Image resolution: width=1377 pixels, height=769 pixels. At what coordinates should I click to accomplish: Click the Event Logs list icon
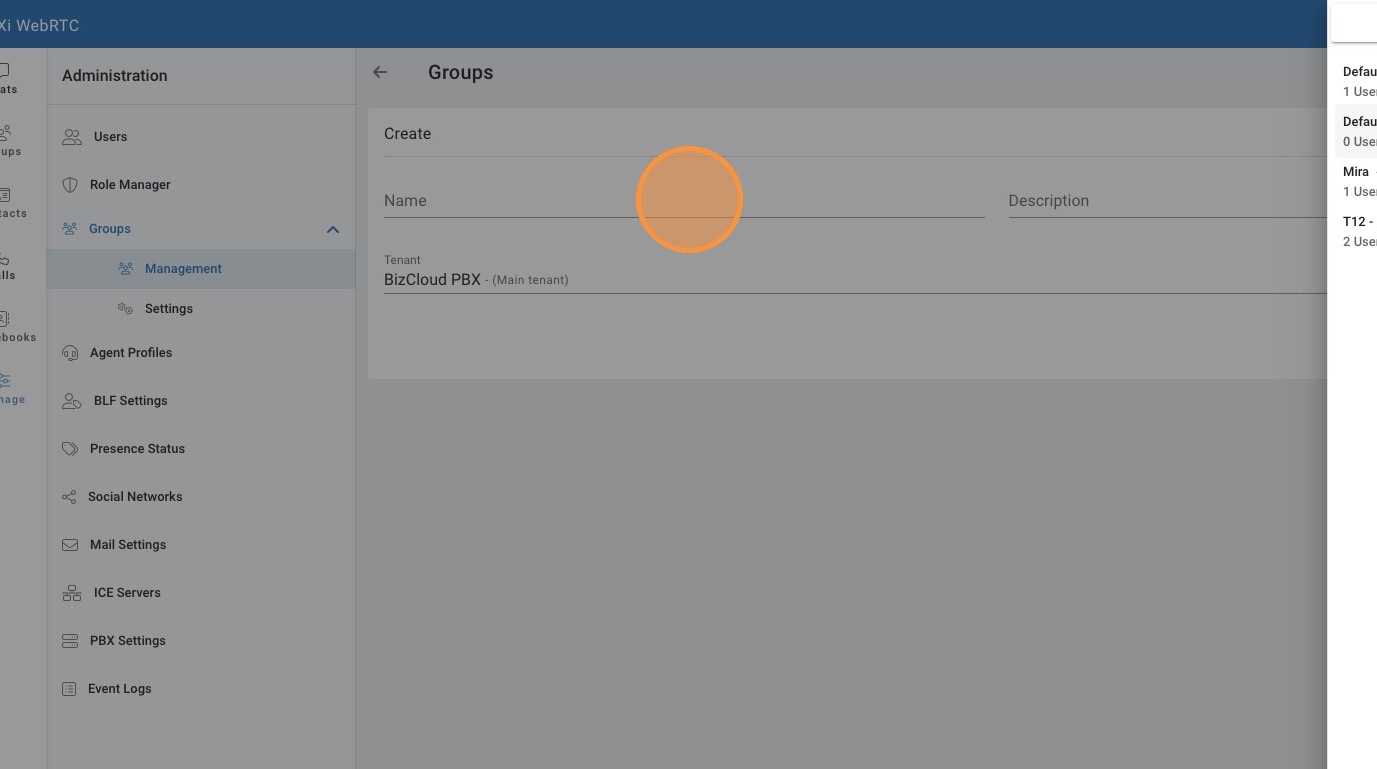click(69, 689)
